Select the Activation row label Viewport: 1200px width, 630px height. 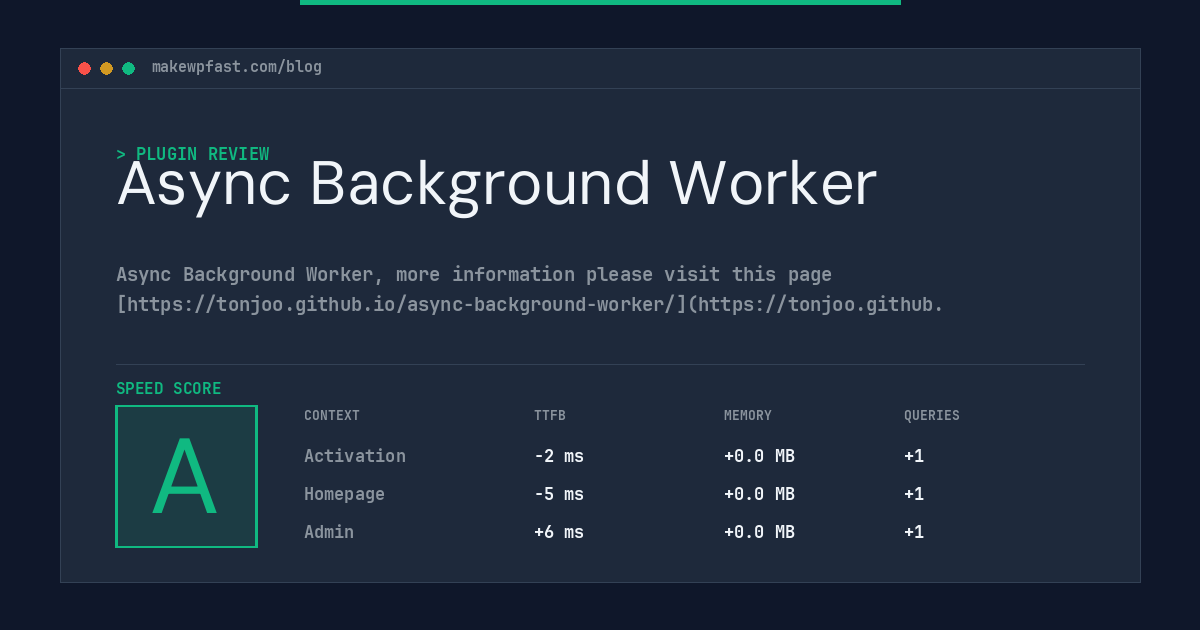(355, 456)
